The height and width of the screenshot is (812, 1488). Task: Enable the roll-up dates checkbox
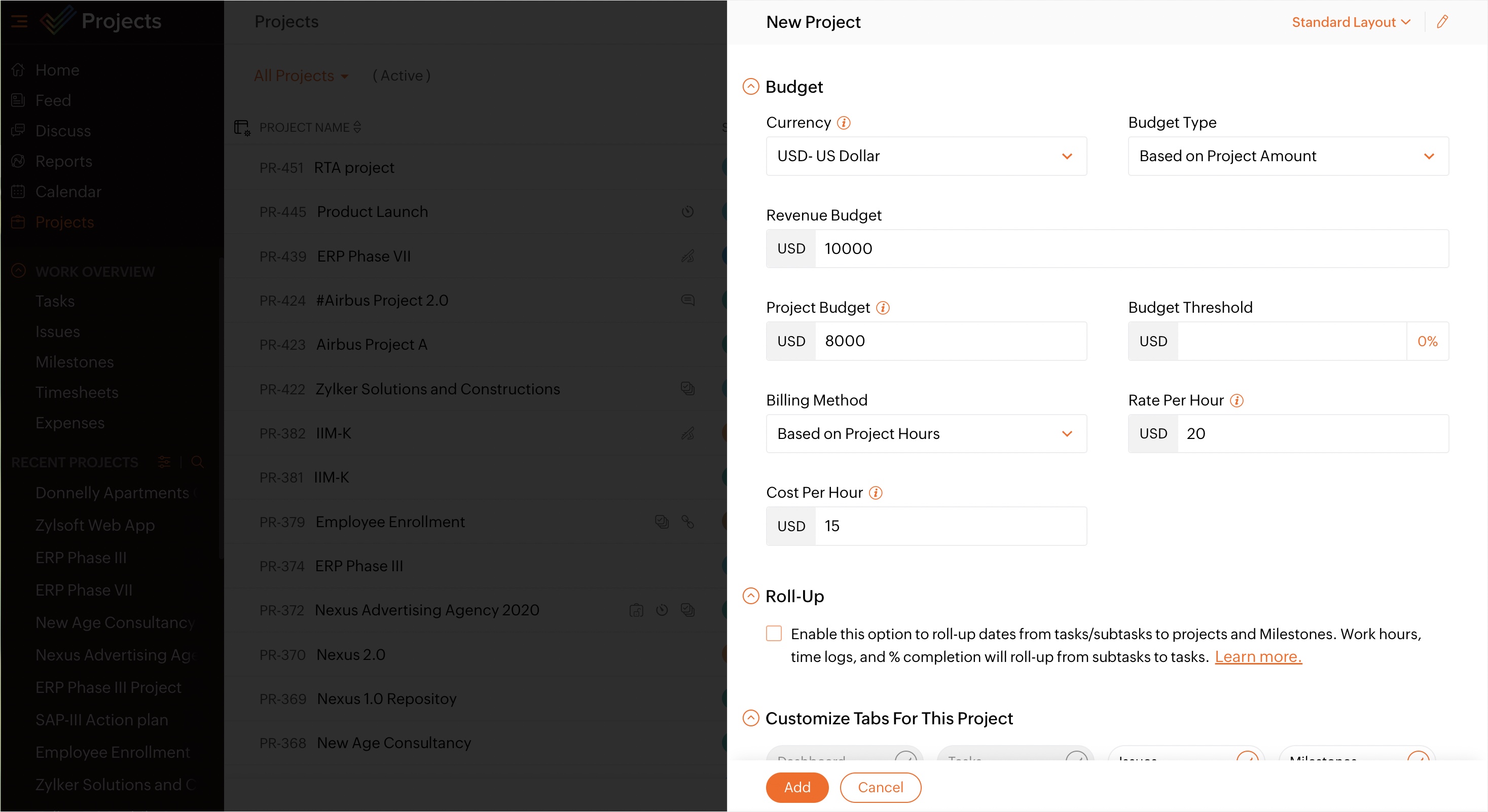coord(774,634)
